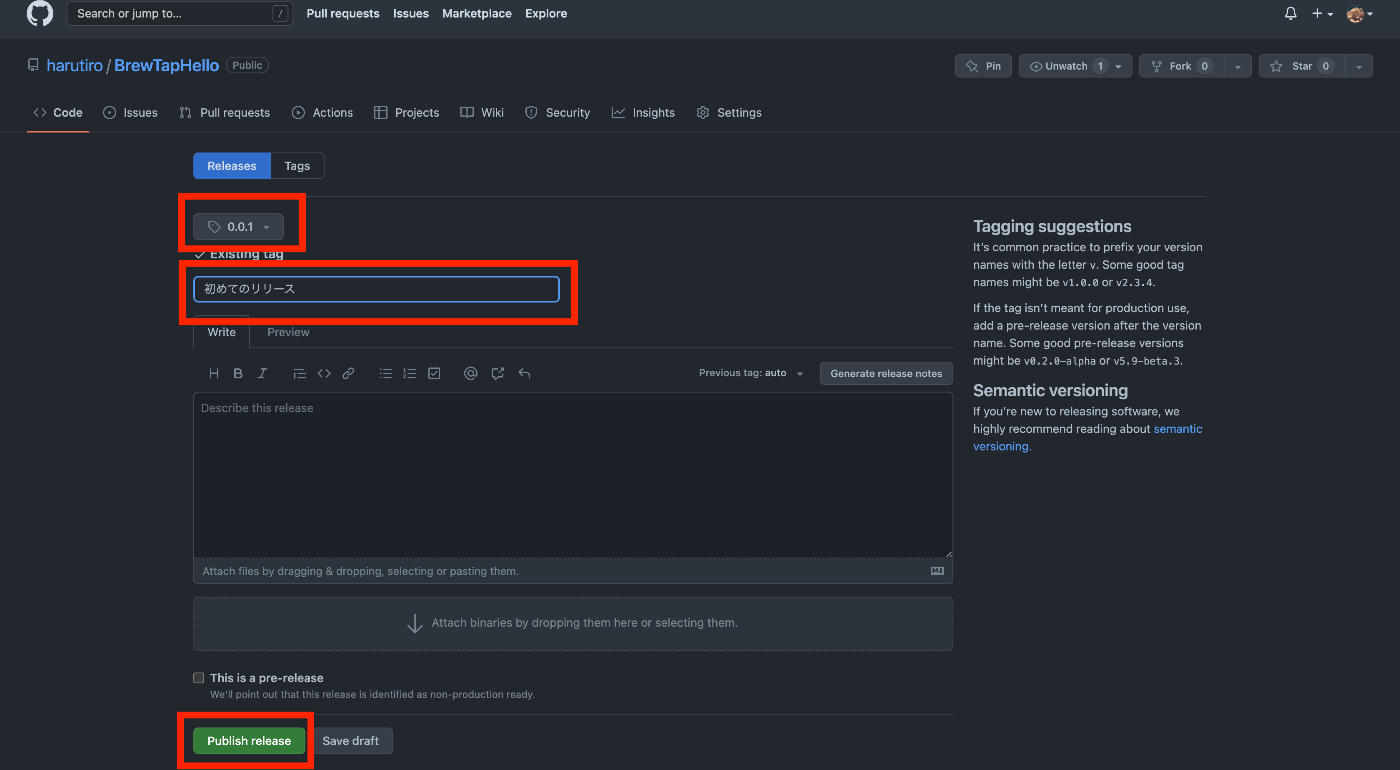This screenshot has width=1400, height=770.
Task: Insert a quote block
Action: [x=299, y=373]
